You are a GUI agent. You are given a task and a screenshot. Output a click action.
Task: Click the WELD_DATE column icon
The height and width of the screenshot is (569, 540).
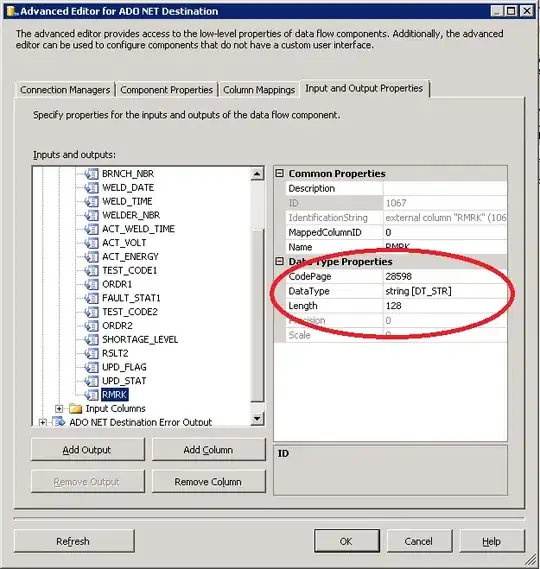tap(91, 188)
